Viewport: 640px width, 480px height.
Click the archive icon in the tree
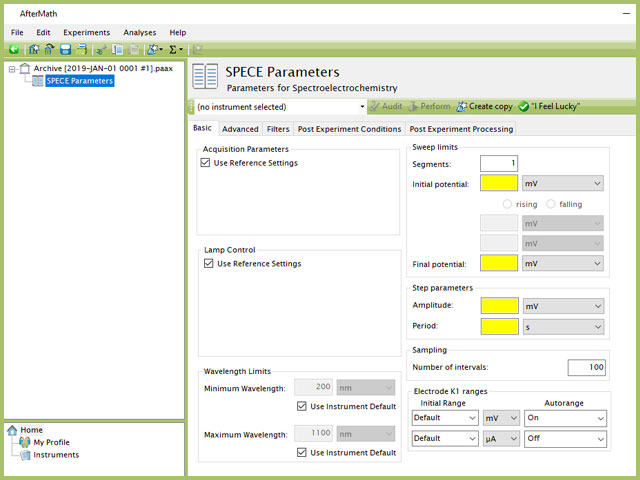25,68
